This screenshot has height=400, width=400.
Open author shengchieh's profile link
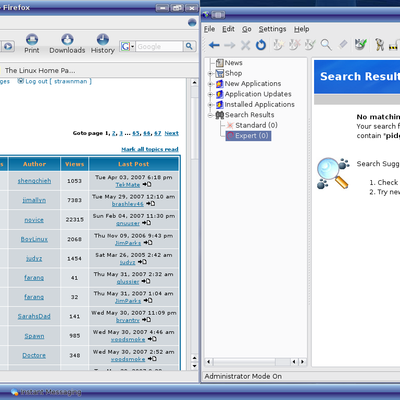pyautogui.click(x=34, y=181)
